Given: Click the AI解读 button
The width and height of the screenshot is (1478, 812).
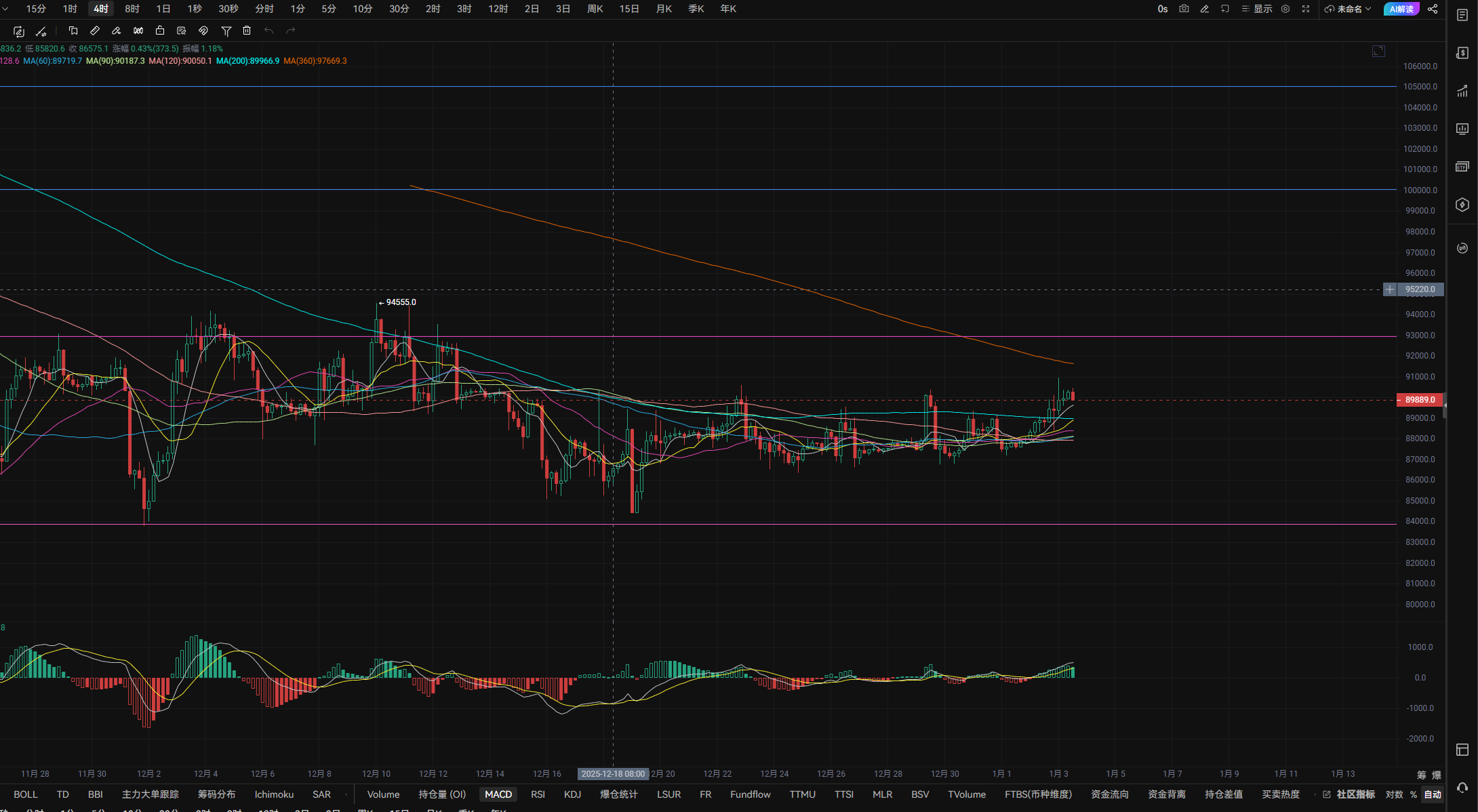Looking at the screenshot, I should click(1401, 9).
